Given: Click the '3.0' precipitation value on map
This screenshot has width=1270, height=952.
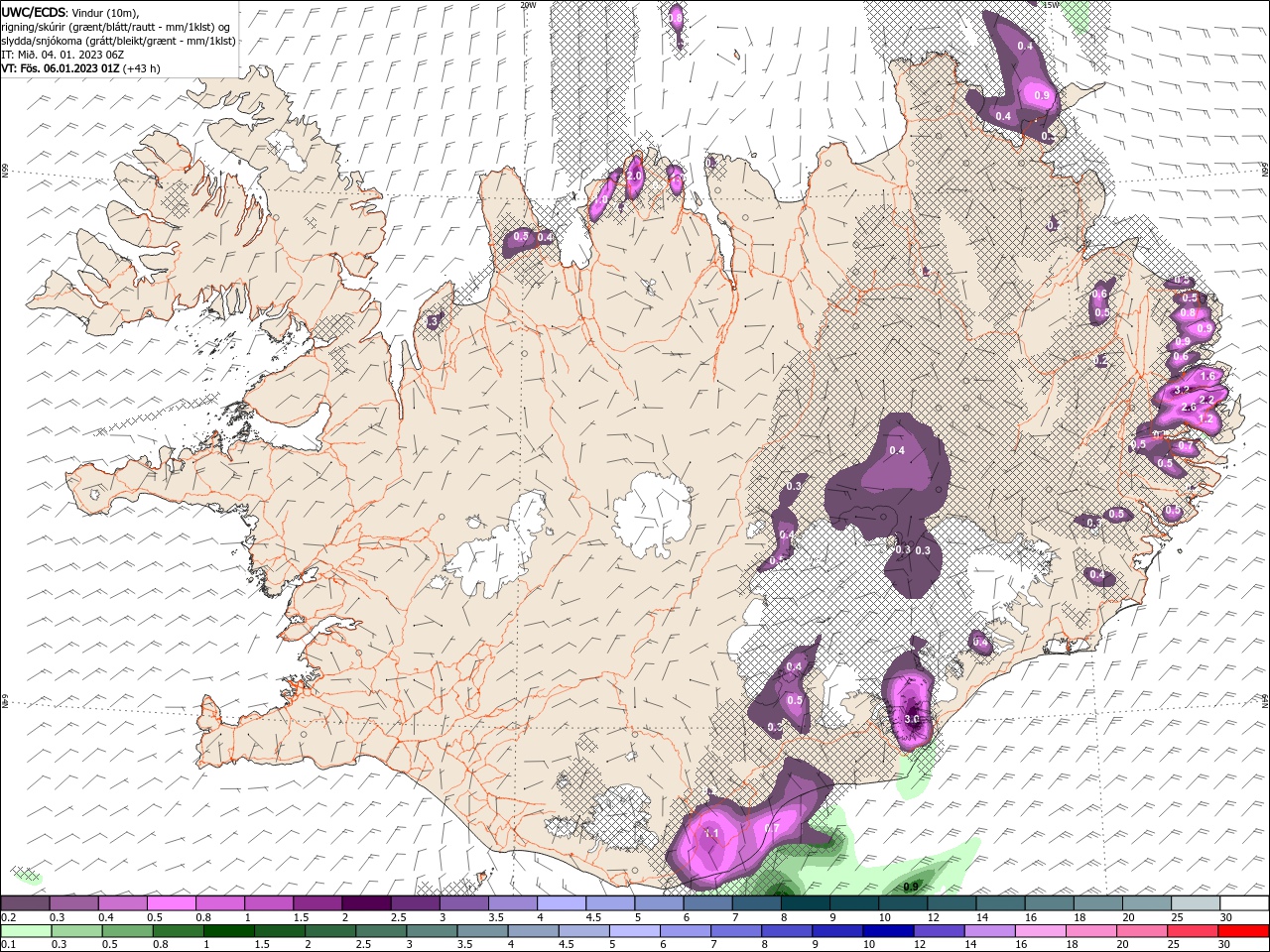Looking at the screenshot, I should 914,719.
